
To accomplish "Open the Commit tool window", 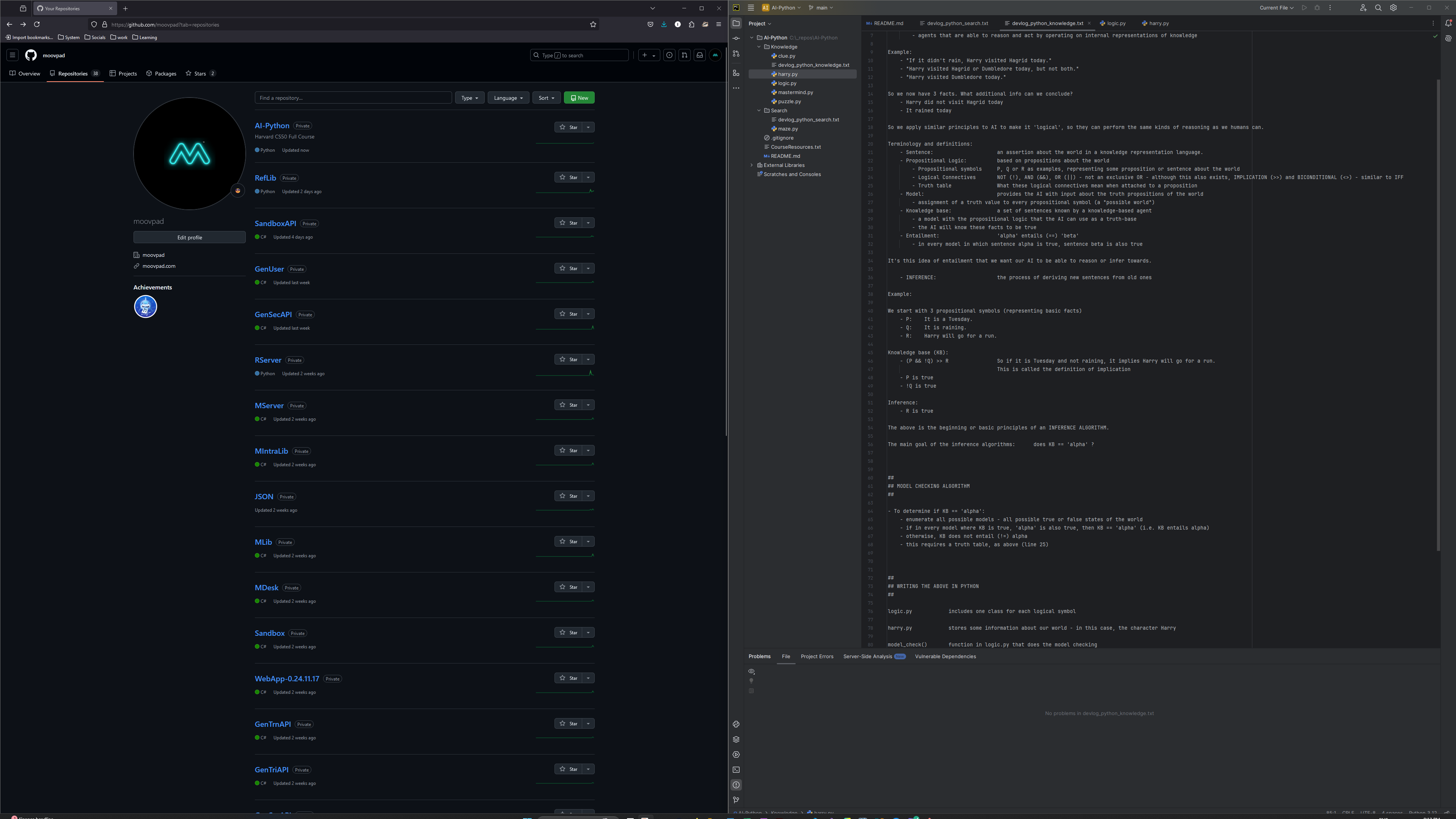I will click(x=736, y=38).
